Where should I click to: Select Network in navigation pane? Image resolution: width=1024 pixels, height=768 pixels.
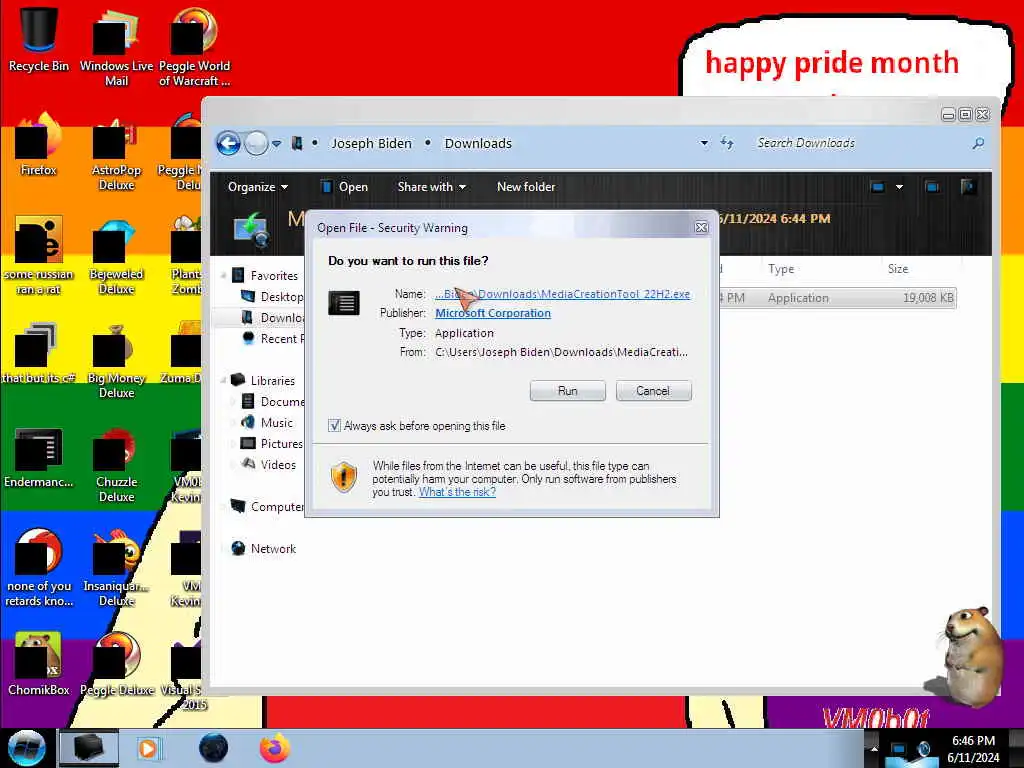264,549
